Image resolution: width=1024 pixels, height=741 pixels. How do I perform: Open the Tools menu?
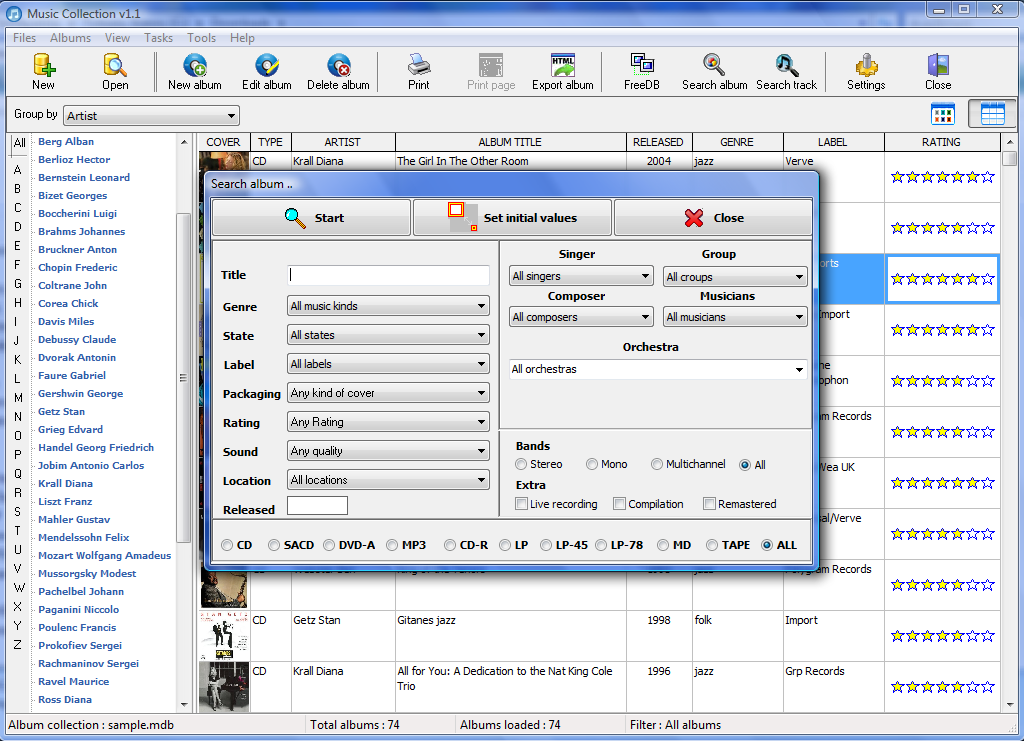click(201, 38)
